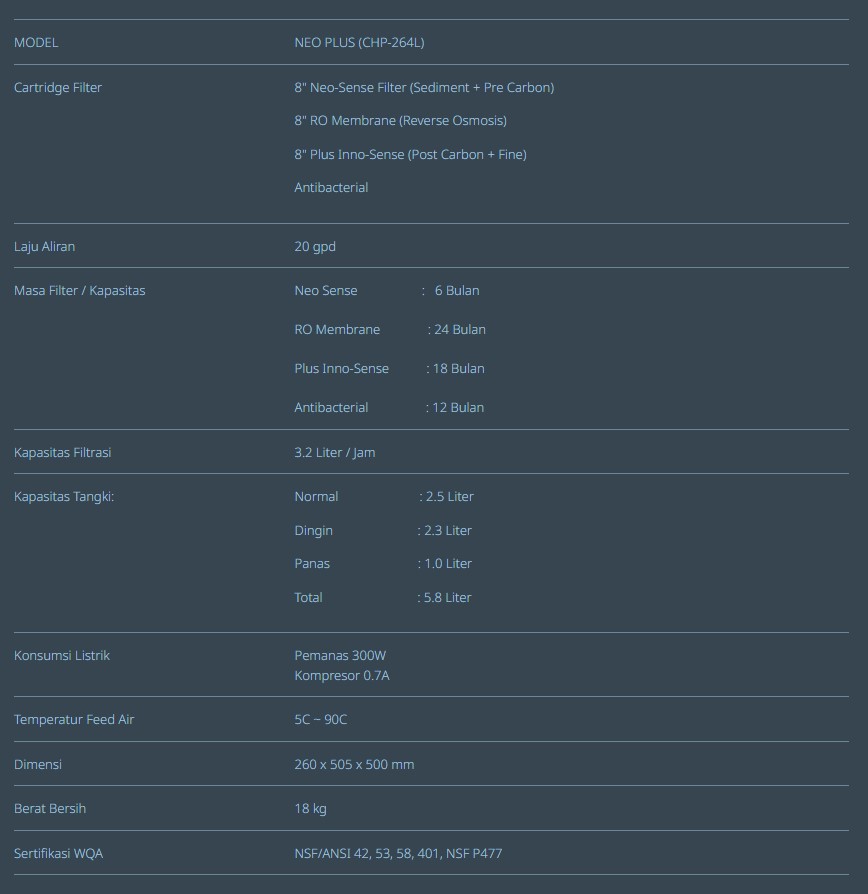Screen dimensions: 868x894
Task: Click the 8" Neo-Sense Filter line
Action: point(423,87)
